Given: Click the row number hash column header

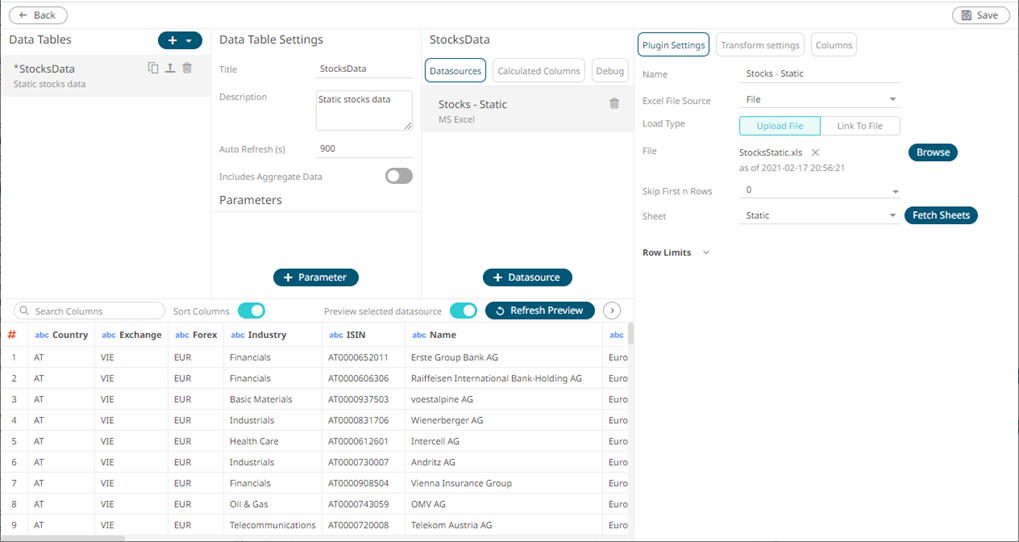Looking at the screenshot, I should 12,335.
